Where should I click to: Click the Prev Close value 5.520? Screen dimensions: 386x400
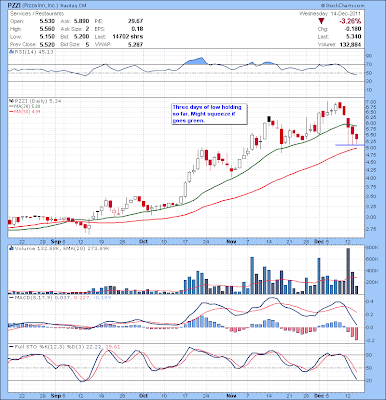tap(47, 44)
